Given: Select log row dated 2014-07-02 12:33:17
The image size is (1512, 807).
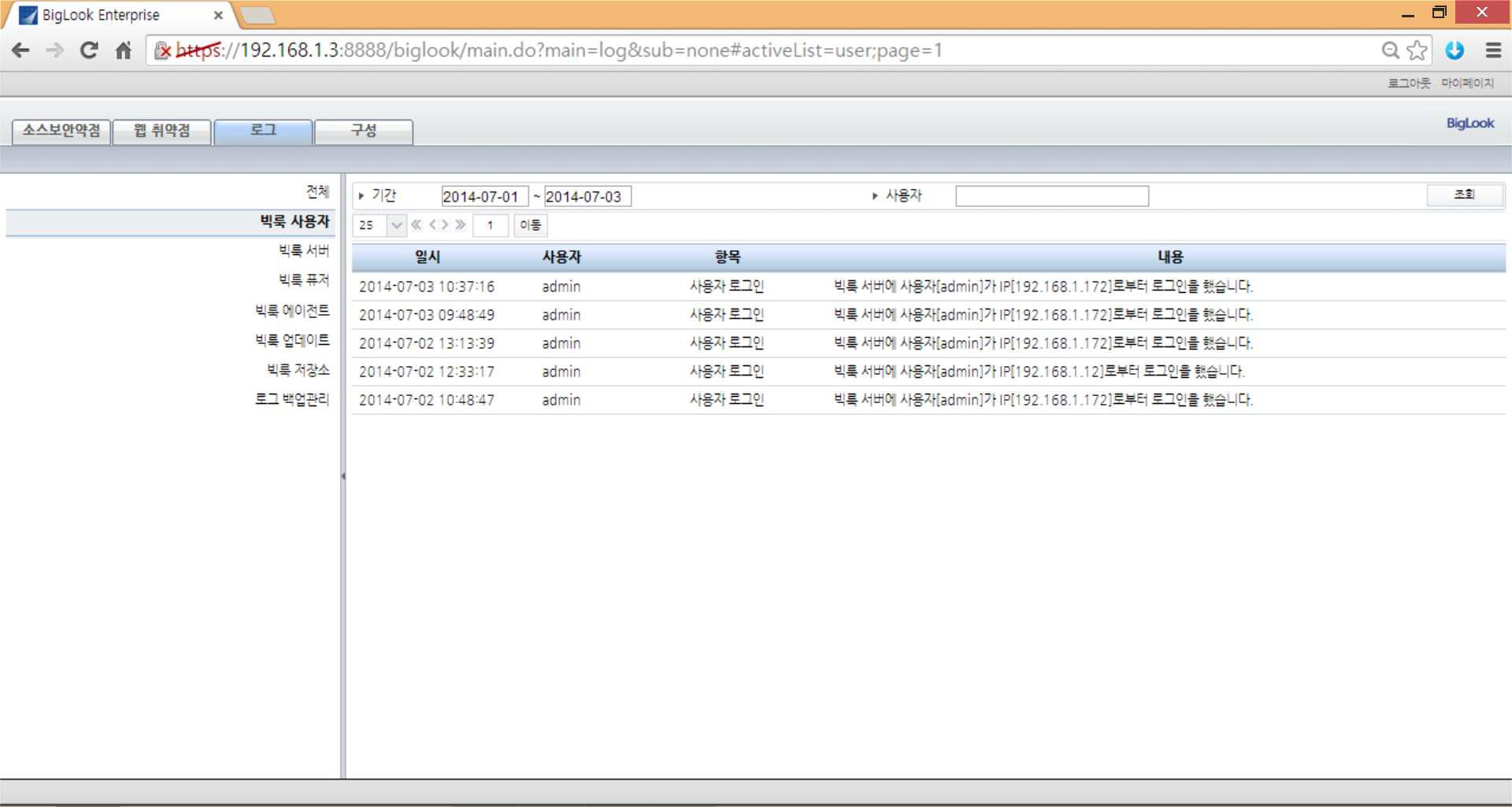Looking at the screenshot, I should 928,372.
